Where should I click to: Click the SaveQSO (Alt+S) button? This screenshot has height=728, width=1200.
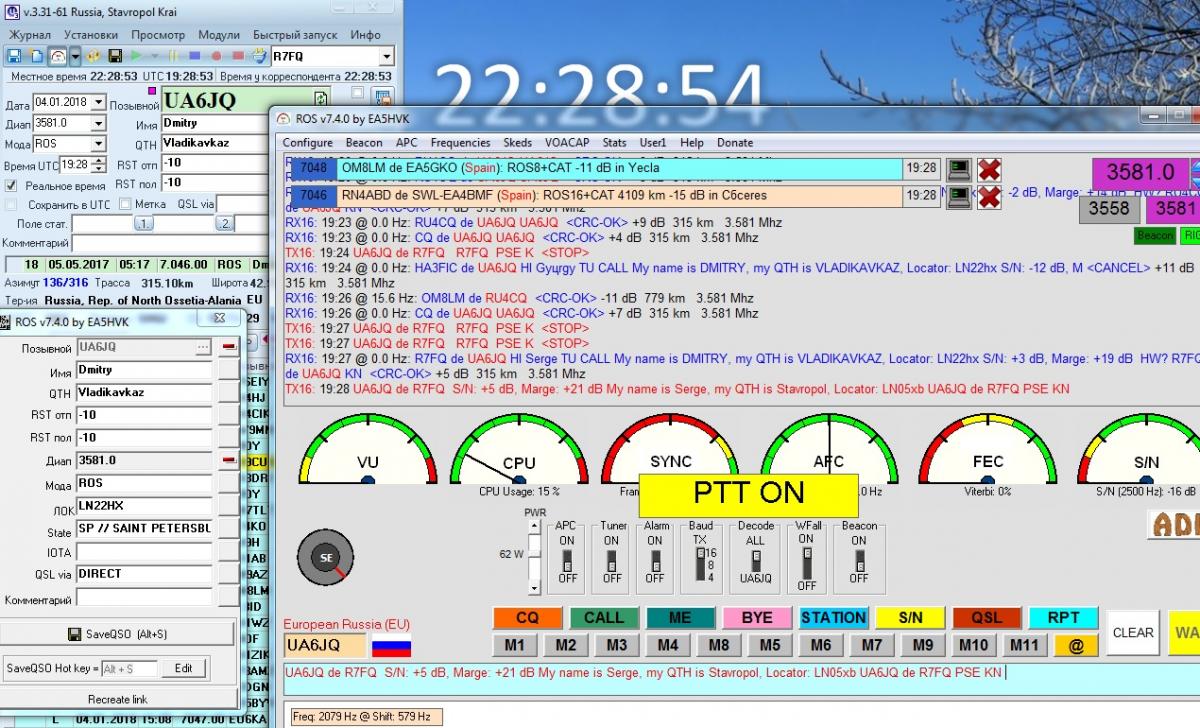click(x=117, y=634)
